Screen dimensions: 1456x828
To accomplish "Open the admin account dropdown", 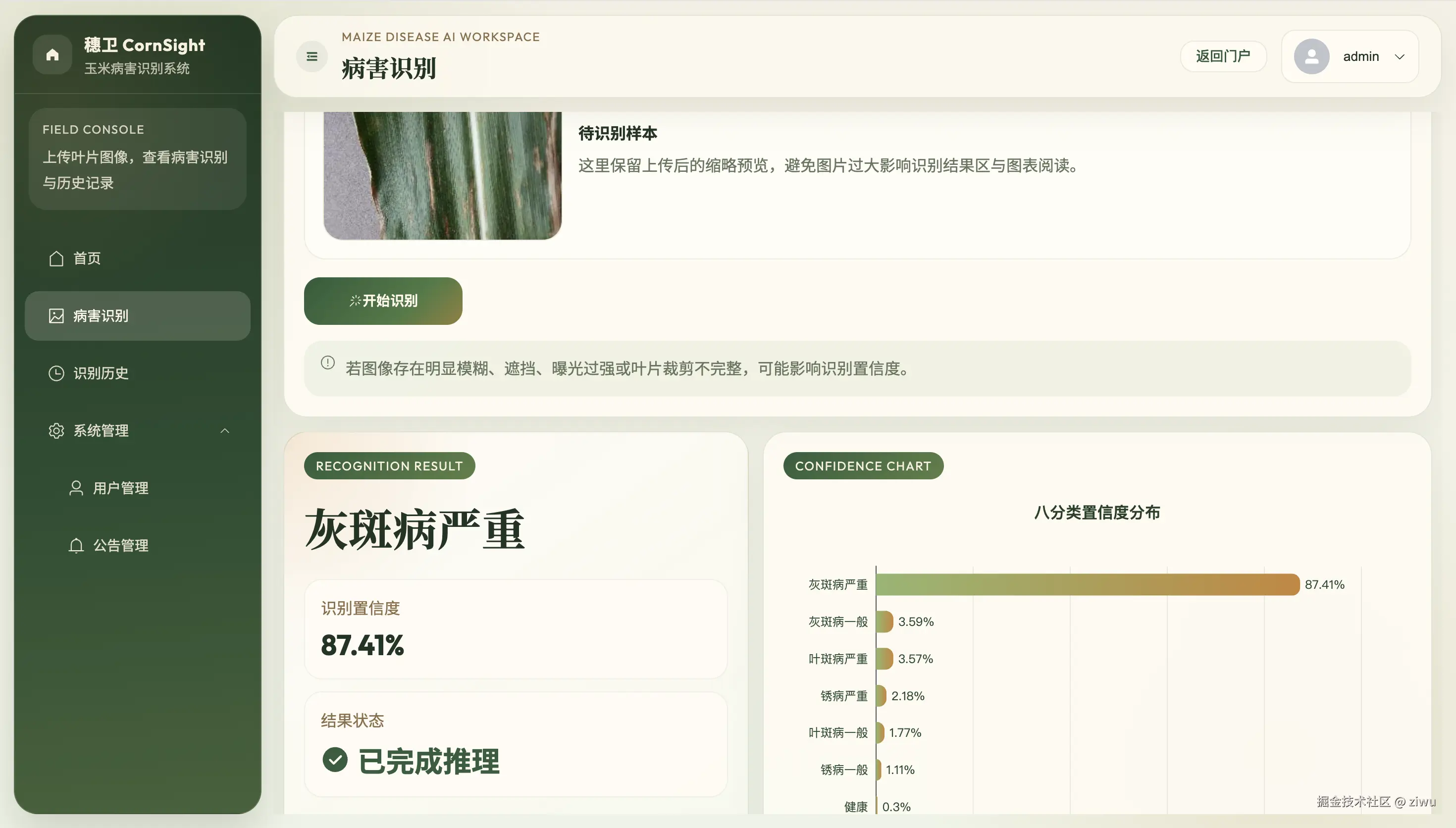I will (1400, 56).
